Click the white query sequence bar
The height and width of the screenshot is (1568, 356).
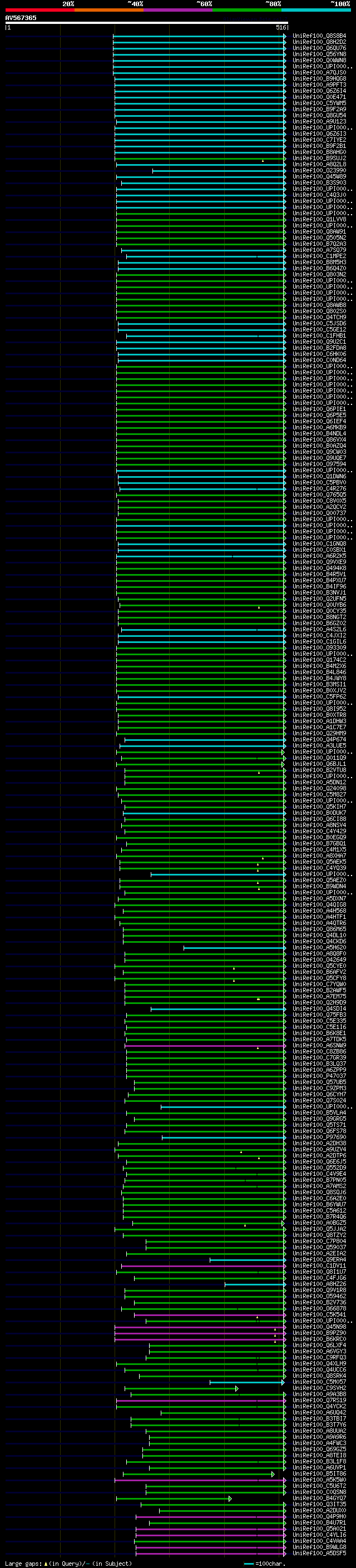[147, 22]
